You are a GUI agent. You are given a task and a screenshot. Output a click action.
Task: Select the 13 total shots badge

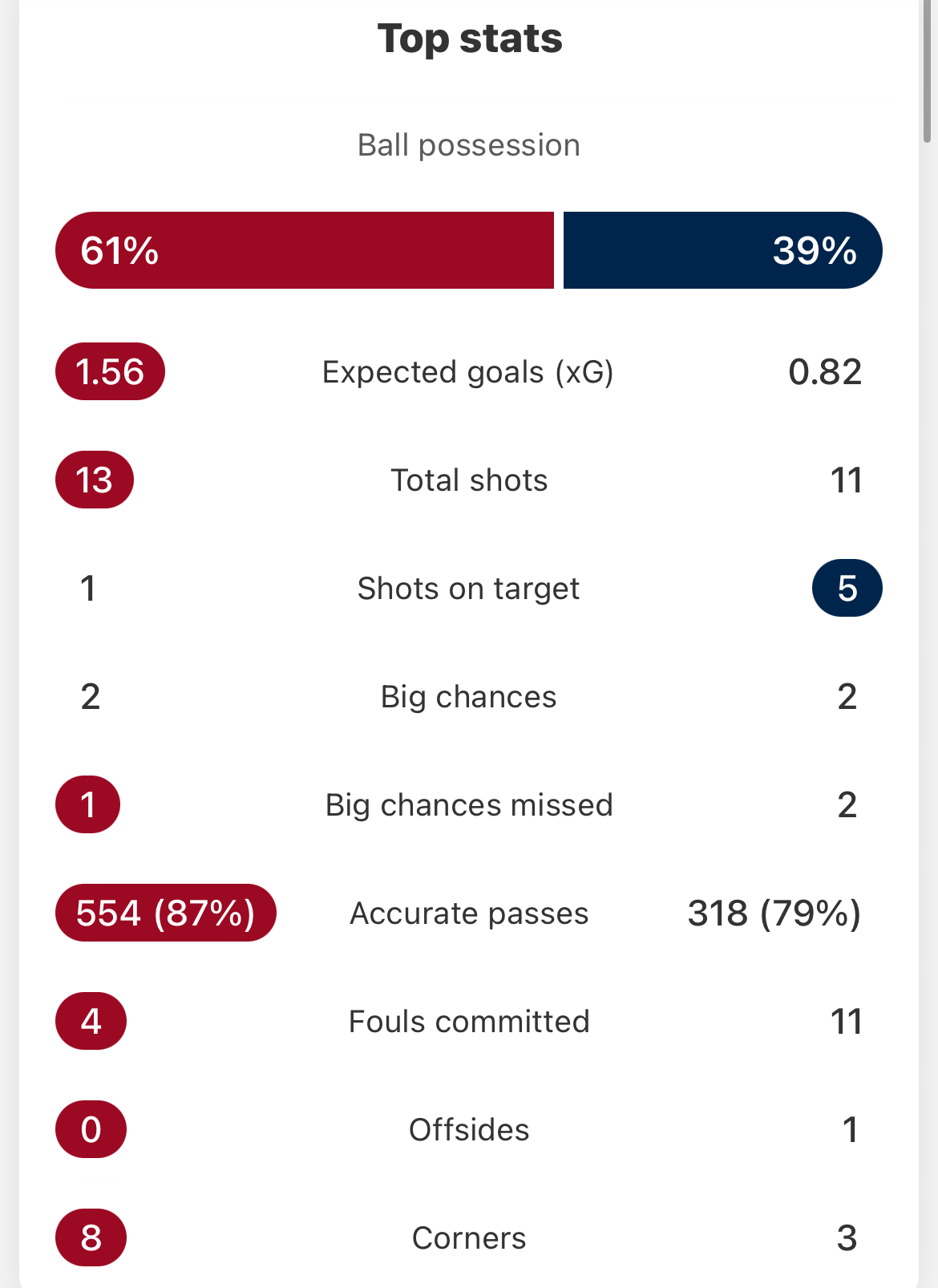95,480
